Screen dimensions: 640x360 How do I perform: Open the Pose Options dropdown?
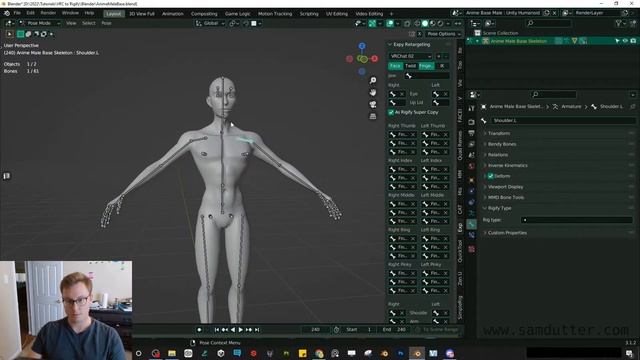(x=443, y=34)
